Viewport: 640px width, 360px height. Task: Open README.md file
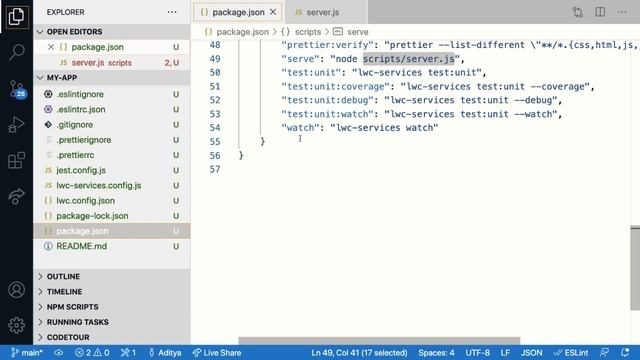pos(112,246)
